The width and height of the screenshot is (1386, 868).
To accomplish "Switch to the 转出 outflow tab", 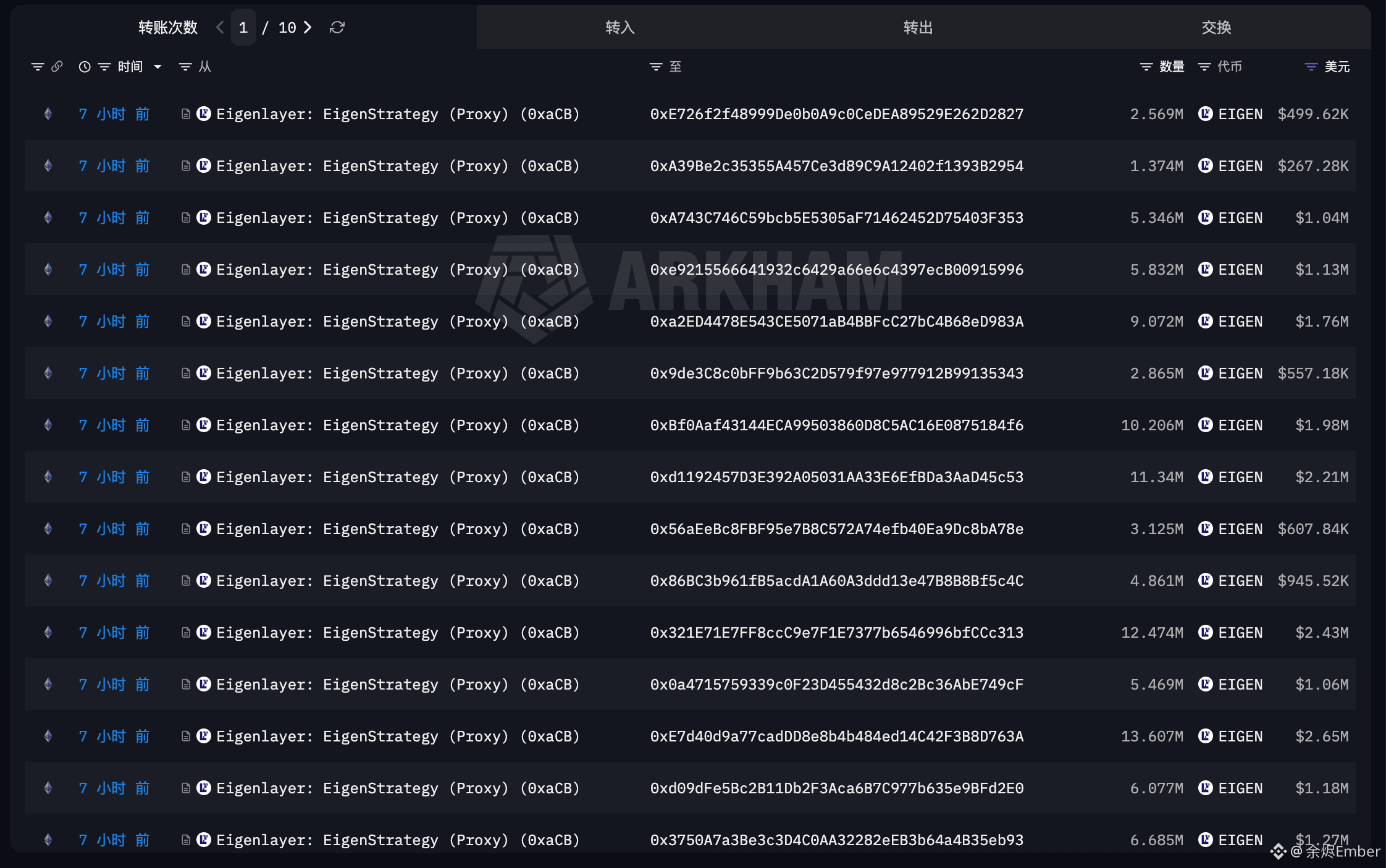I will [918, 27].
